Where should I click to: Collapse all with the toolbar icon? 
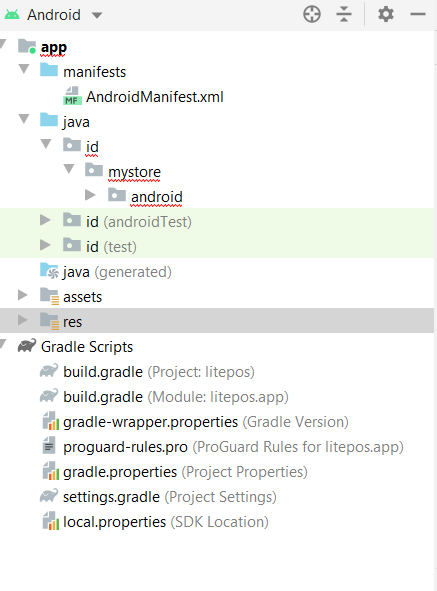[x=343, y=15]
